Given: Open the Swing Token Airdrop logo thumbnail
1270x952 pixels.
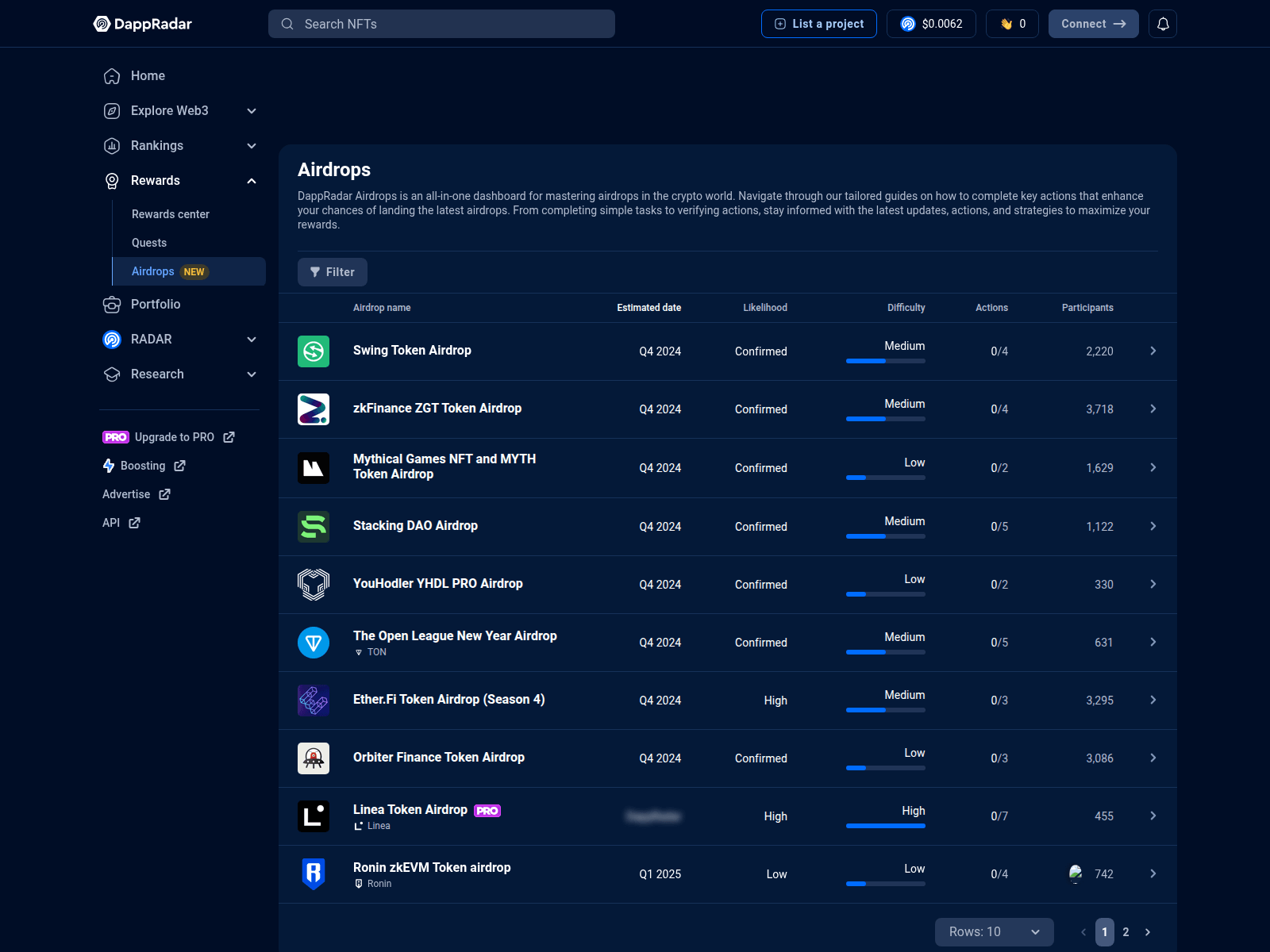Looking at the screenshot, I should 314,351.
